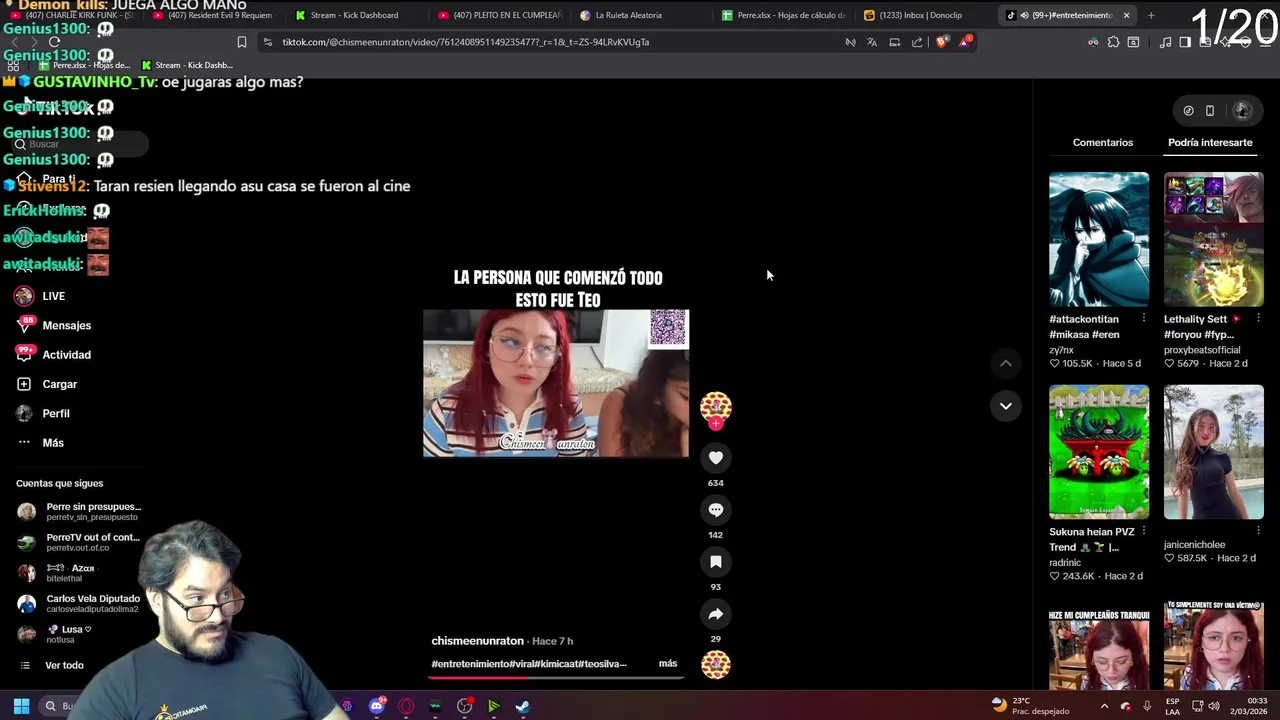Go to next video with down chevron

1005,406
